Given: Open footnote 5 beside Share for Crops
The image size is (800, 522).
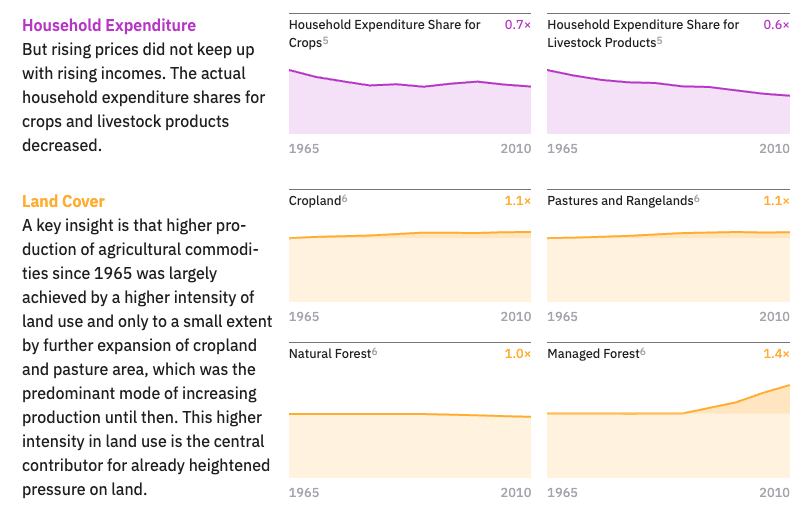Looking at the screenshot, I should tap(325, 40).
